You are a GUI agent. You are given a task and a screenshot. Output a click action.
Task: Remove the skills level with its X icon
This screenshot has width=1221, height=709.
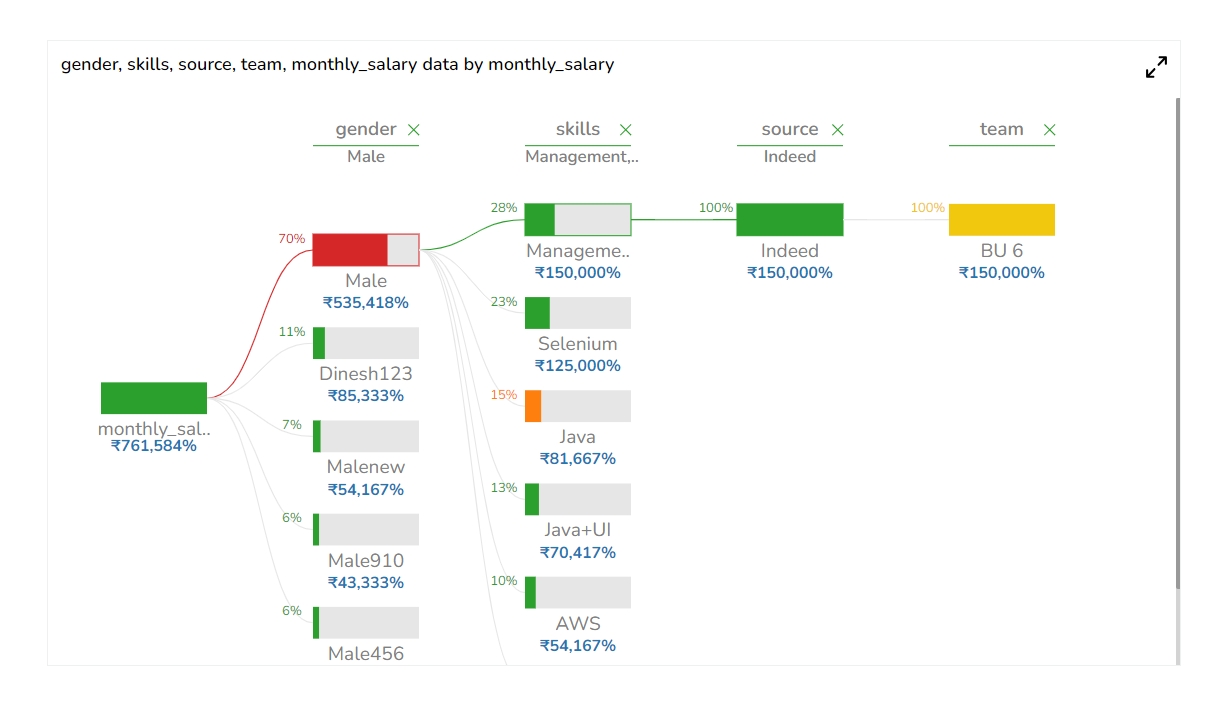click(x=626, y=130)
